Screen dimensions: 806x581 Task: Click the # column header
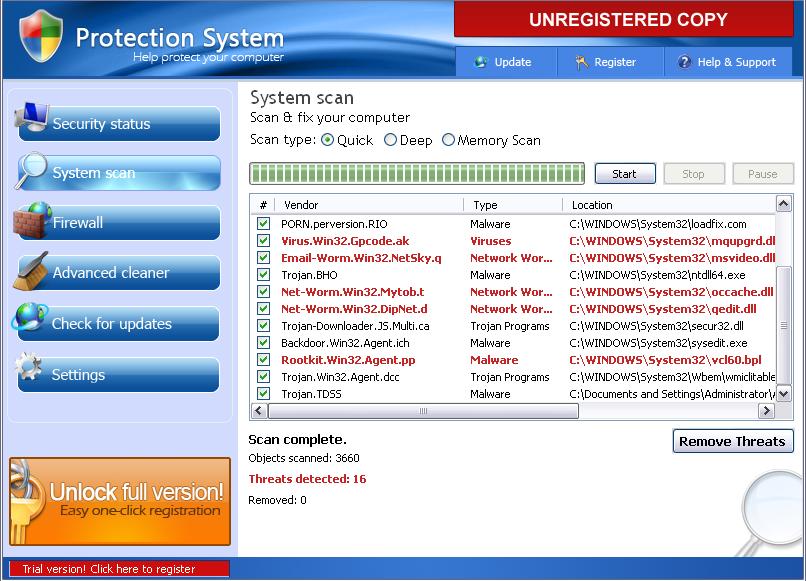263,205
